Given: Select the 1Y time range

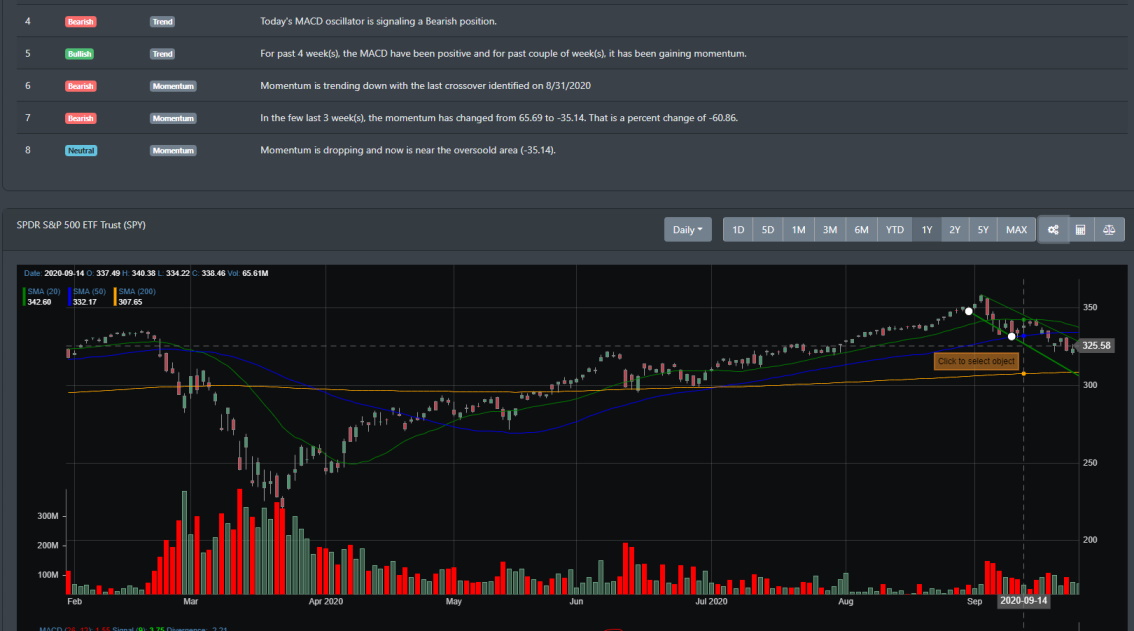Looking at the screenshot, I should coord(926,230).
